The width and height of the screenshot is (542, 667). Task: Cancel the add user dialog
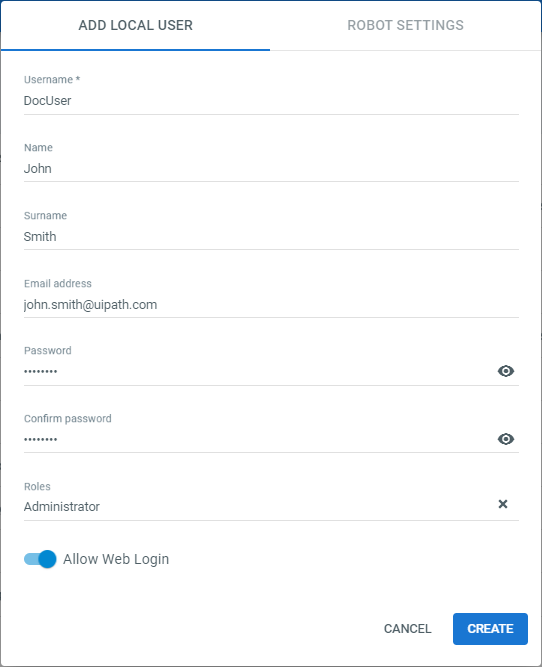(407, 629)
